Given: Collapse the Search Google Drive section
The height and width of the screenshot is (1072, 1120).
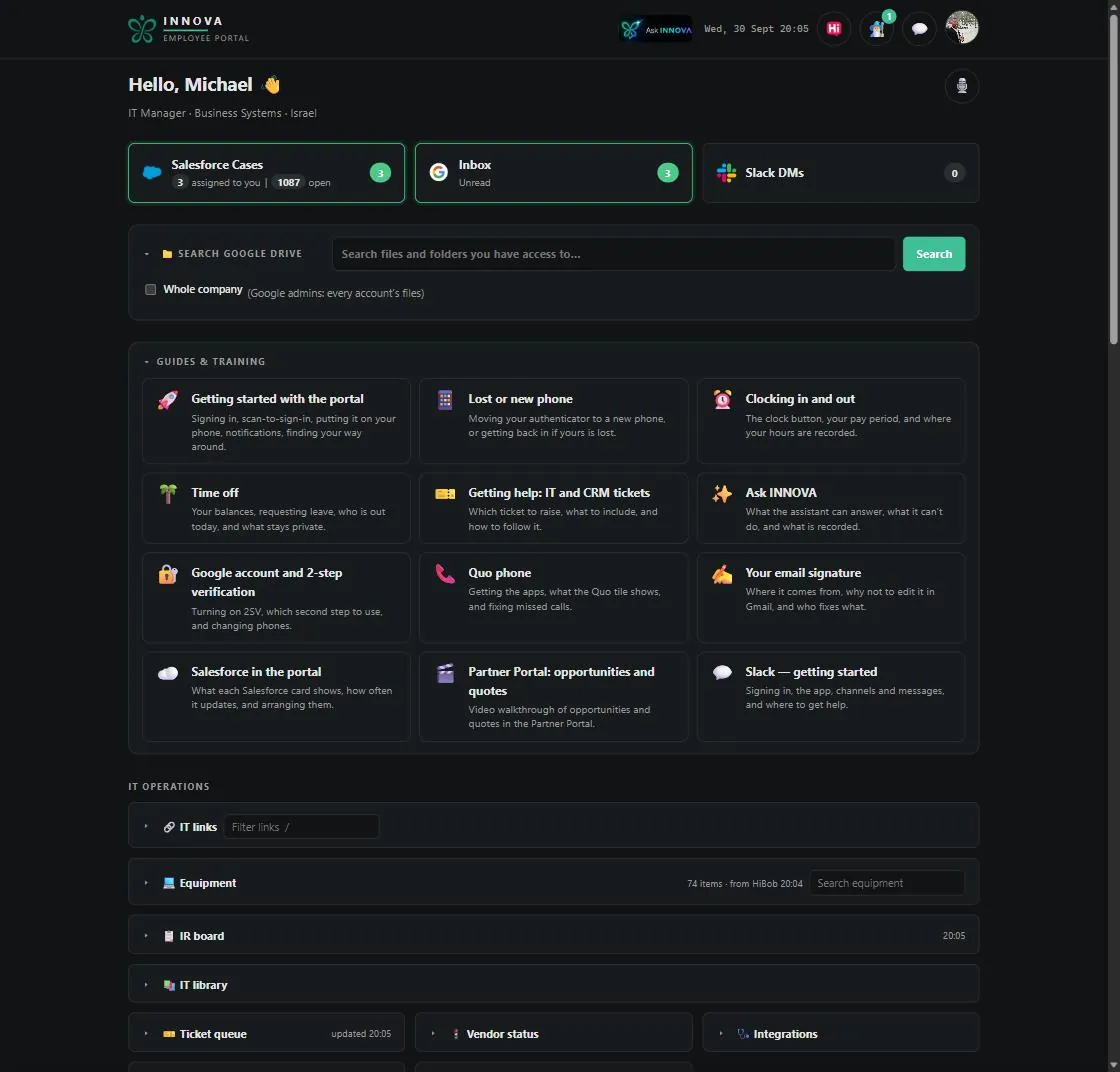Looking at the screenshot, I should (146, 254).
